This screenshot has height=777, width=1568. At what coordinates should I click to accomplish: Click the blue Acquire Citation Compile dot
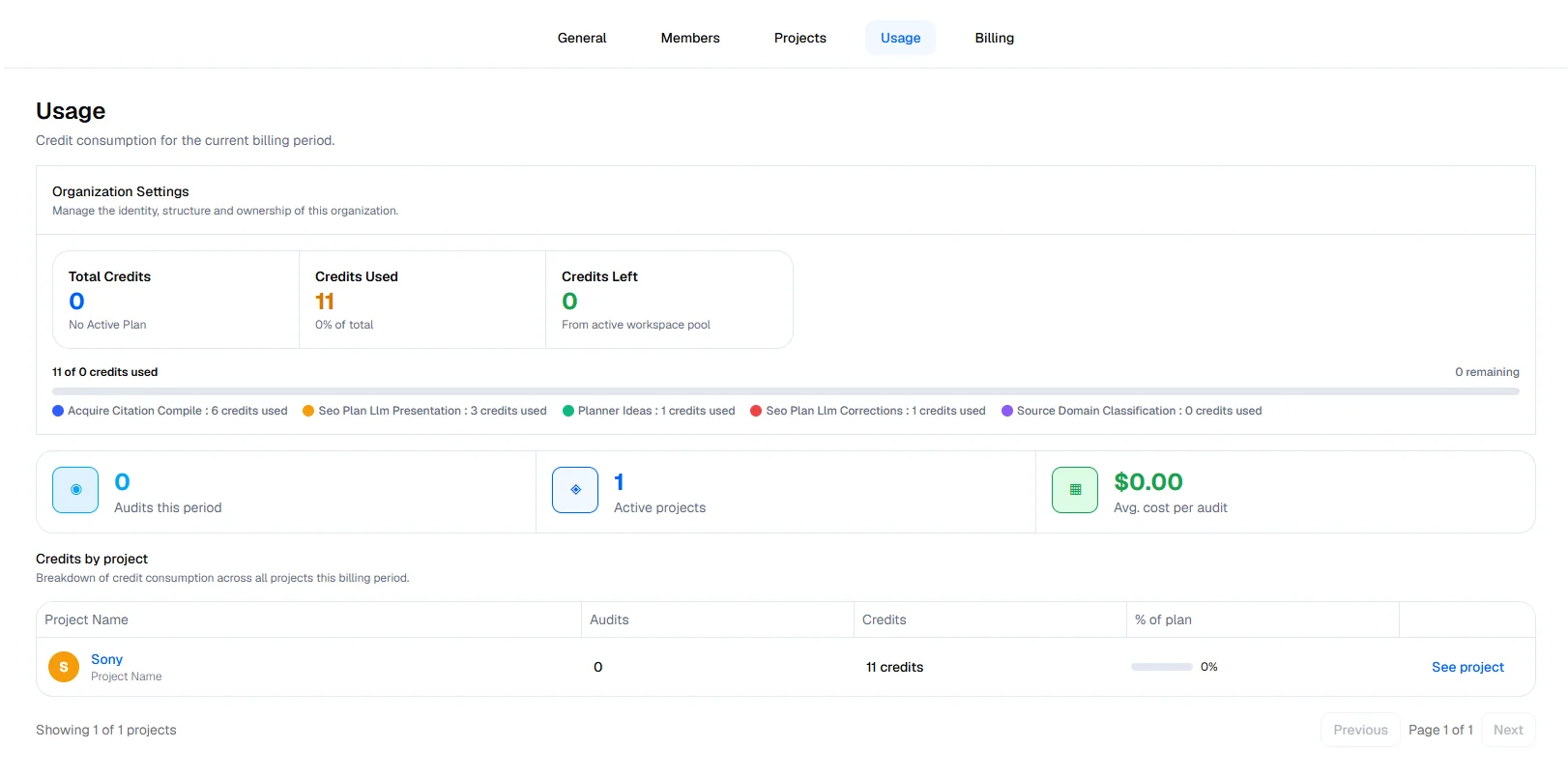(58, 411)
